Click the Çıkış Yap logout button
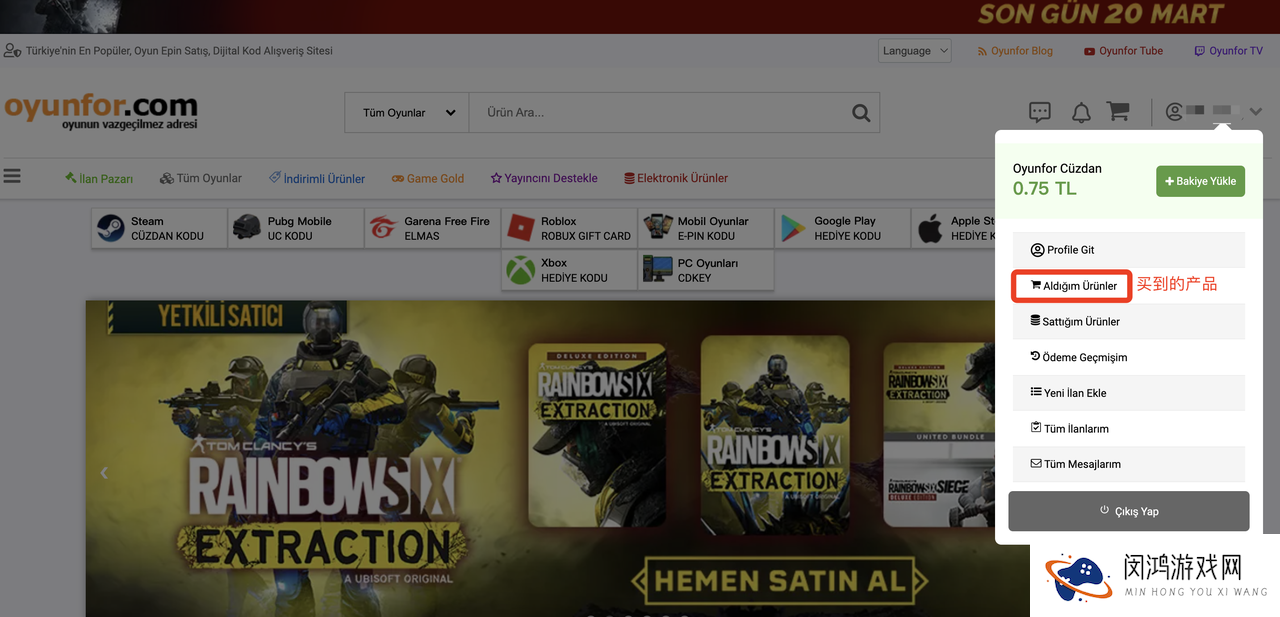The height and width of the screenshot is (617, 1280). [x=1129, y=511]
